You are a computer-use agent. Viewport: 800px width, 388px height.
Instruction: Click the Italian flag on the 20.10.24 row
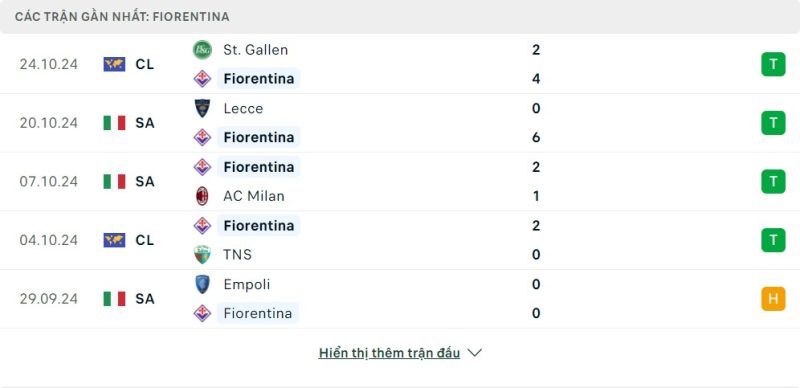coord(114,123)
